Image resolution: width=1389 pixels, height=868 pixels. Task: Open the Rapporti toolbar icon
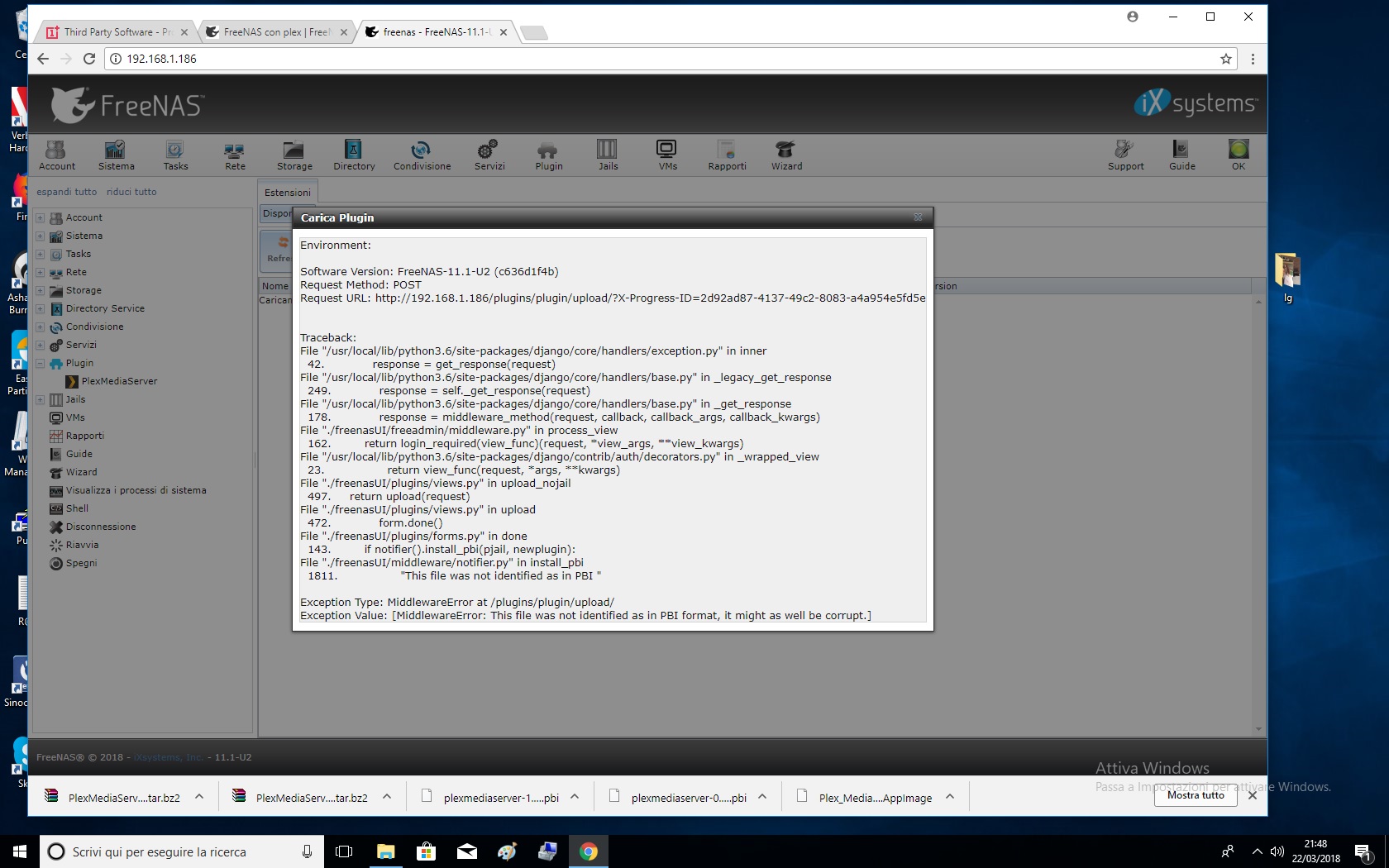coord(727,155)
